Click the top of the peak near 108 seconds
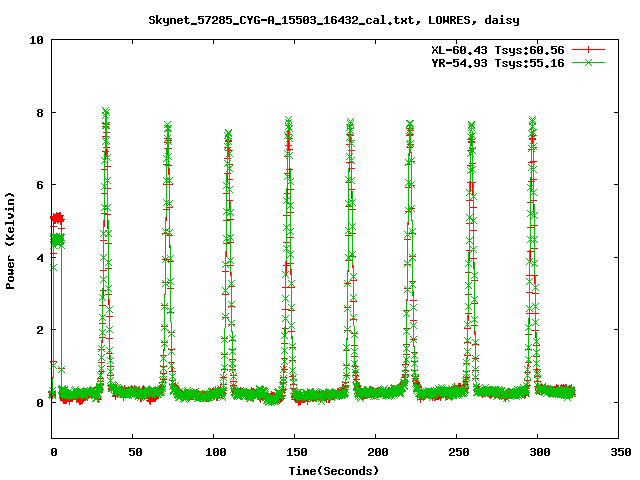640x480 pixels. 228,134
